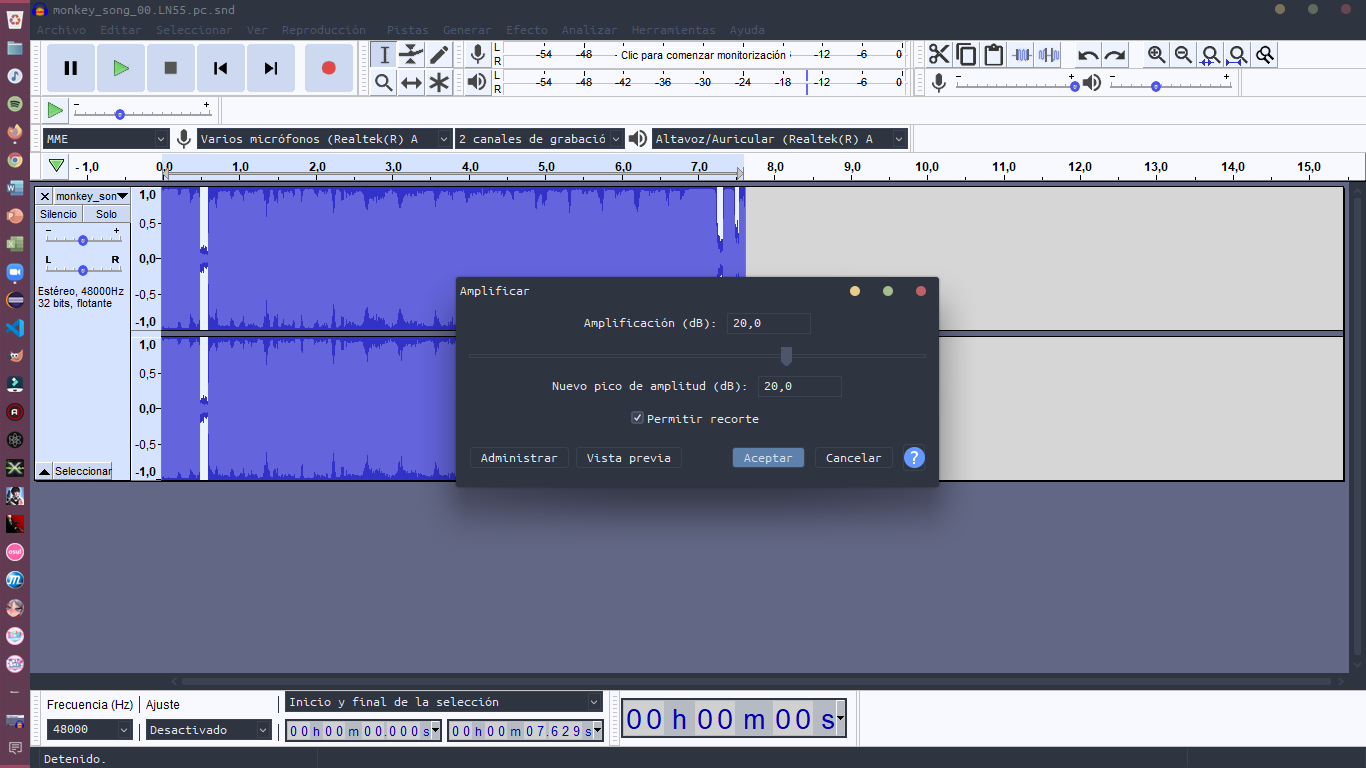Skip to end of the track
Screen dimensions: 1366x768
click(271, 68)
